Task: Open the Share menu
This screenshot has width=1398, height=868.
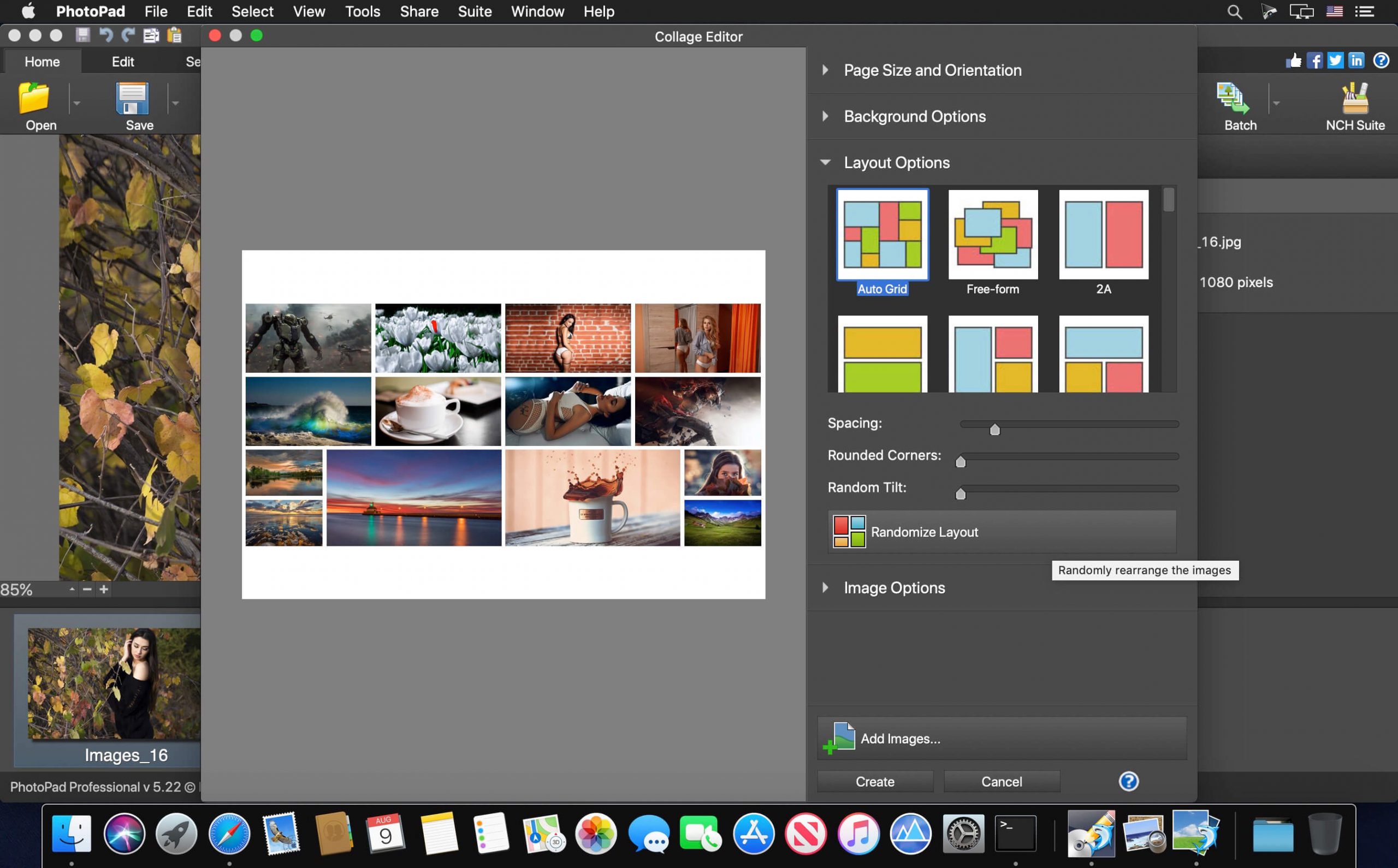Action: point(418,11)
